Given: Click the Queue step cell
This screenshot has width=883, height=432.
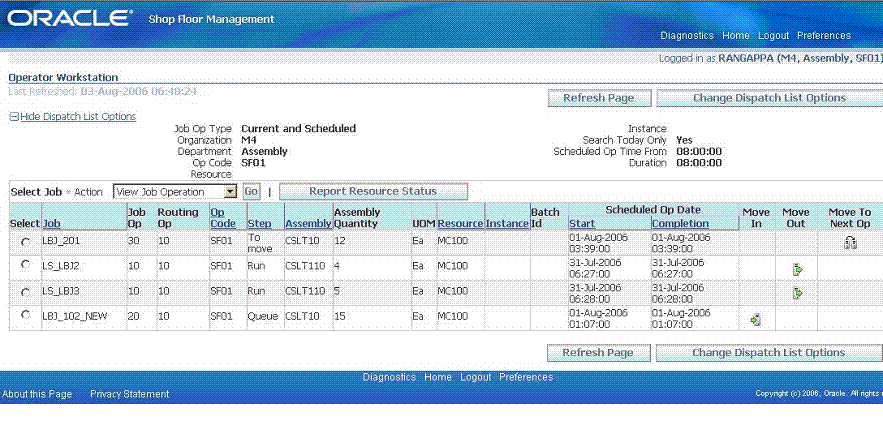Looking at the screenshot, I should [x=263, y=317].
